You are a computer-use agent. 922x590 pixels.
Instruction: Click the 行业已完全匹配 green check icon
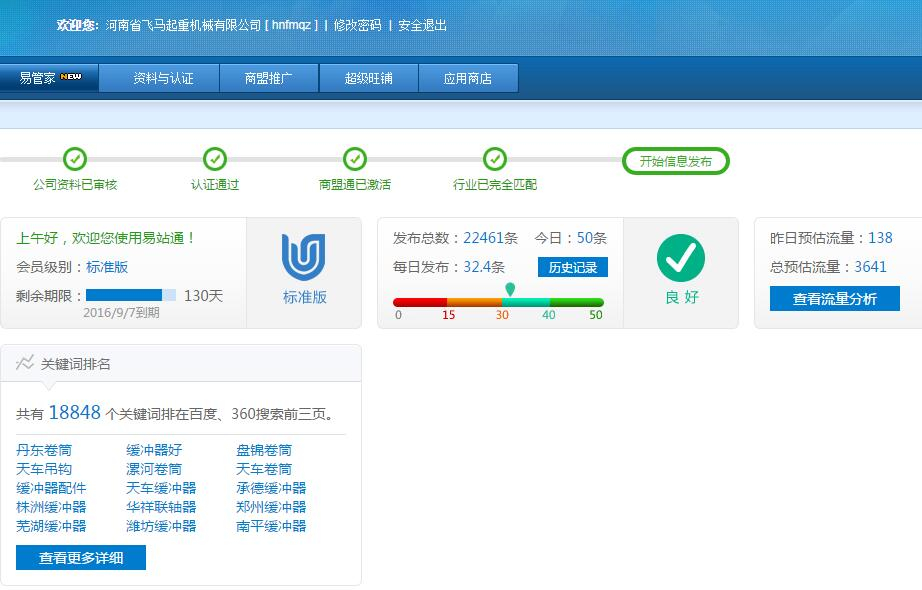pos(495,159)
